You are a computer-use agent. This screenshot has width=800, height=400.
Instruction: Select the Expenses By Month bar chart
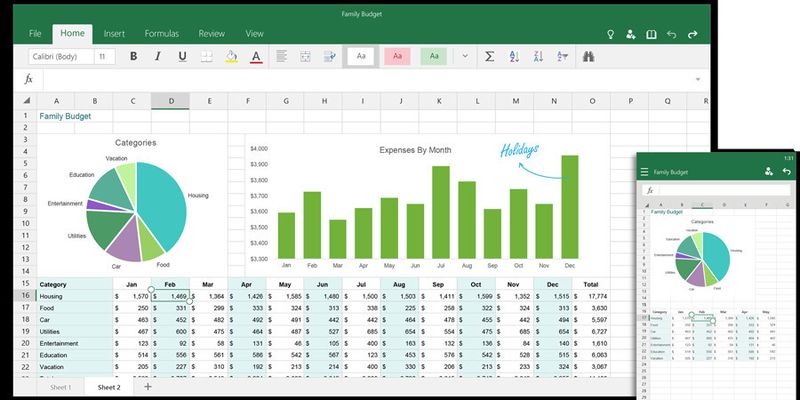[x=427, y=205]
